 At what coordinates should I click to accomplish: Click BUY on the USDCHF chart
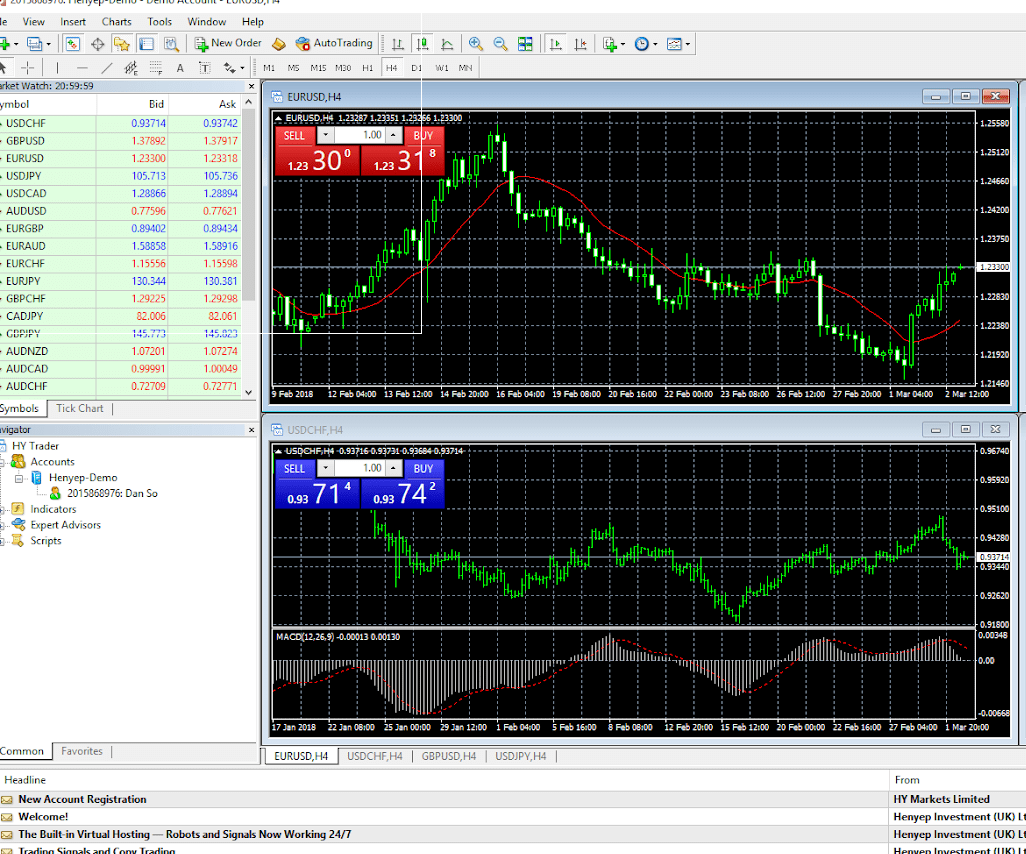point(423,469)
